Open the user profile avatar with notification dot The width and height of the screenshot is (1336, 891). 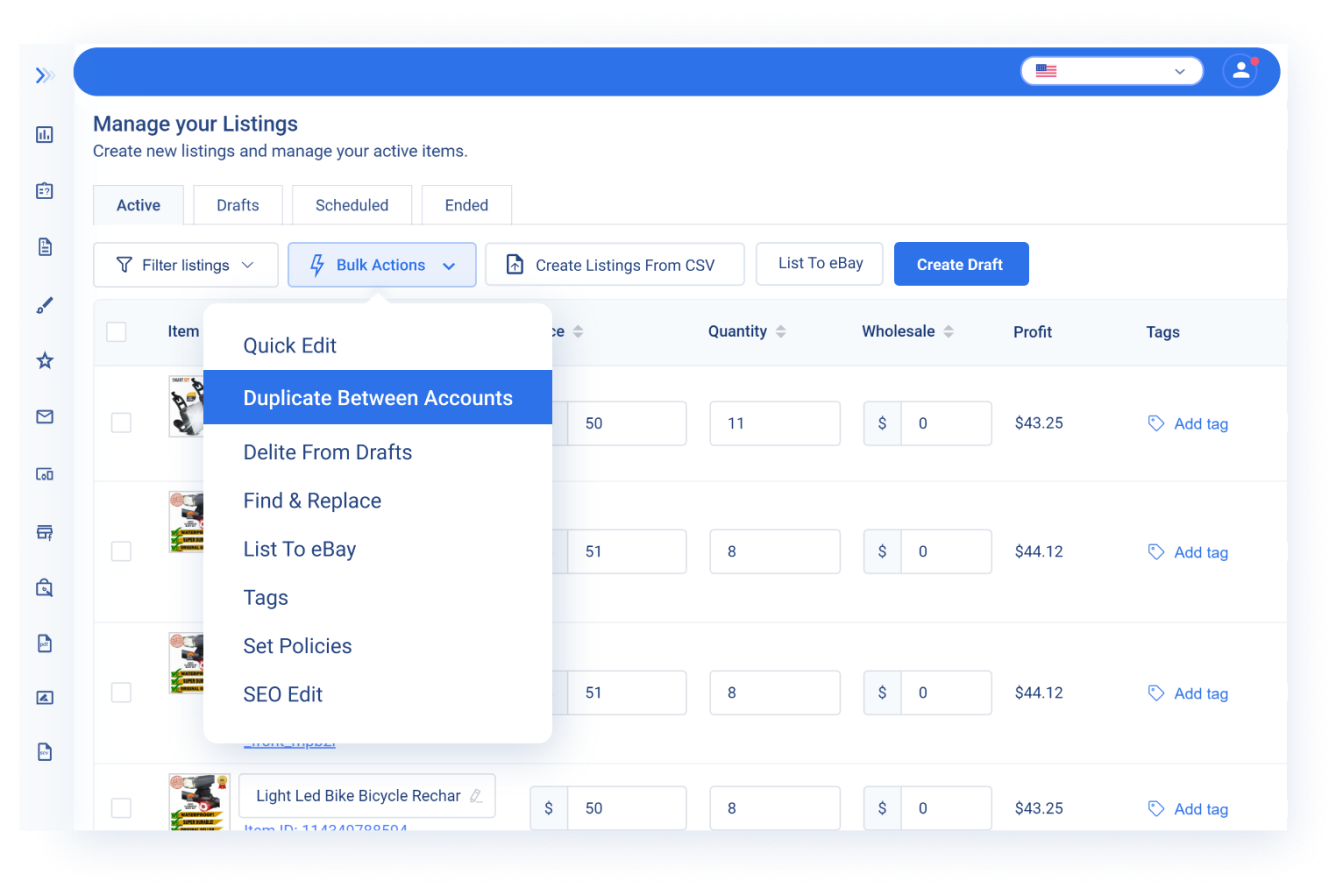1240,71
